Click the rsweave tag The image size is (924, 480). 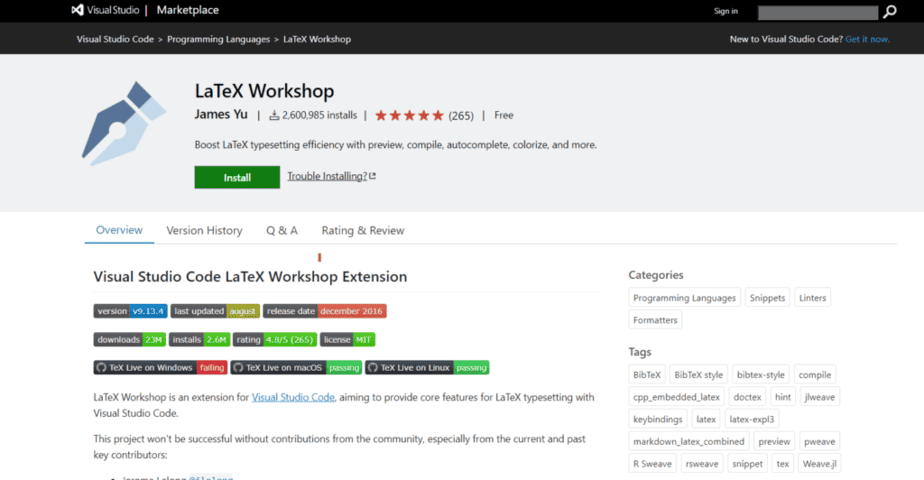(x=702, y=464)
